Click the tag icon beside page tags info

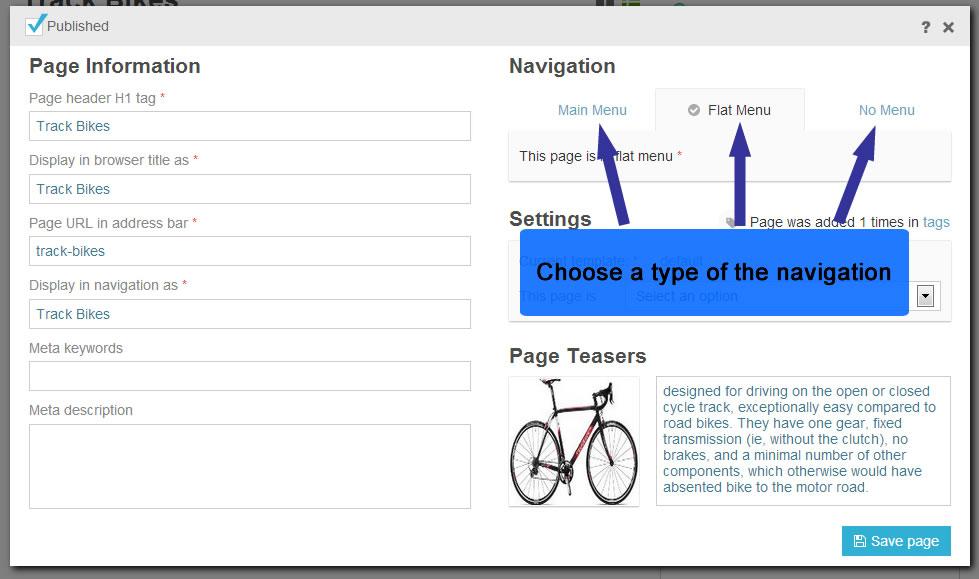[729, 222]
